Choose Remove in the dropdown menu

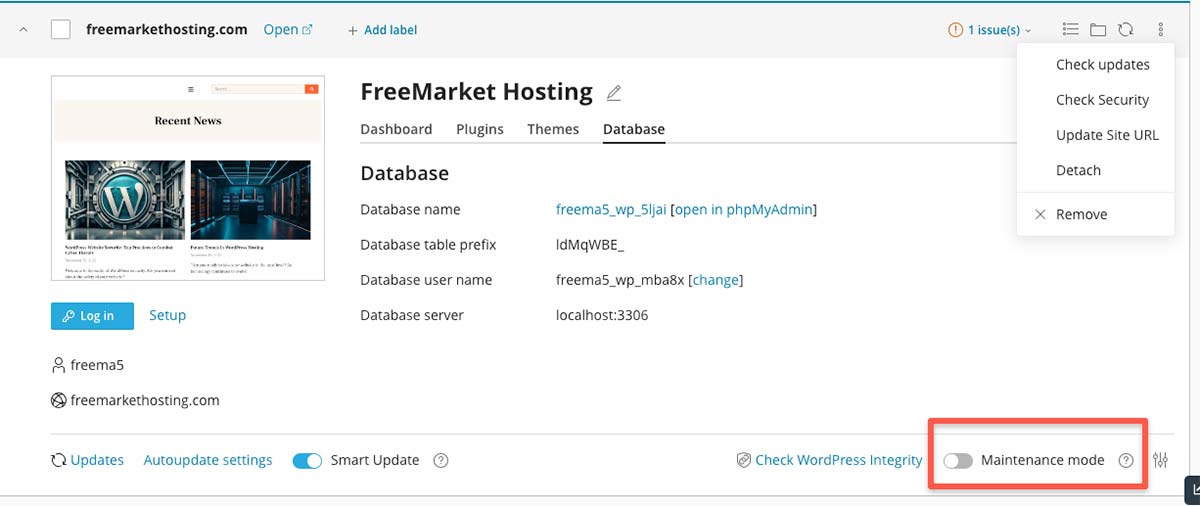pyautogui.click(x=1081, y=214)
